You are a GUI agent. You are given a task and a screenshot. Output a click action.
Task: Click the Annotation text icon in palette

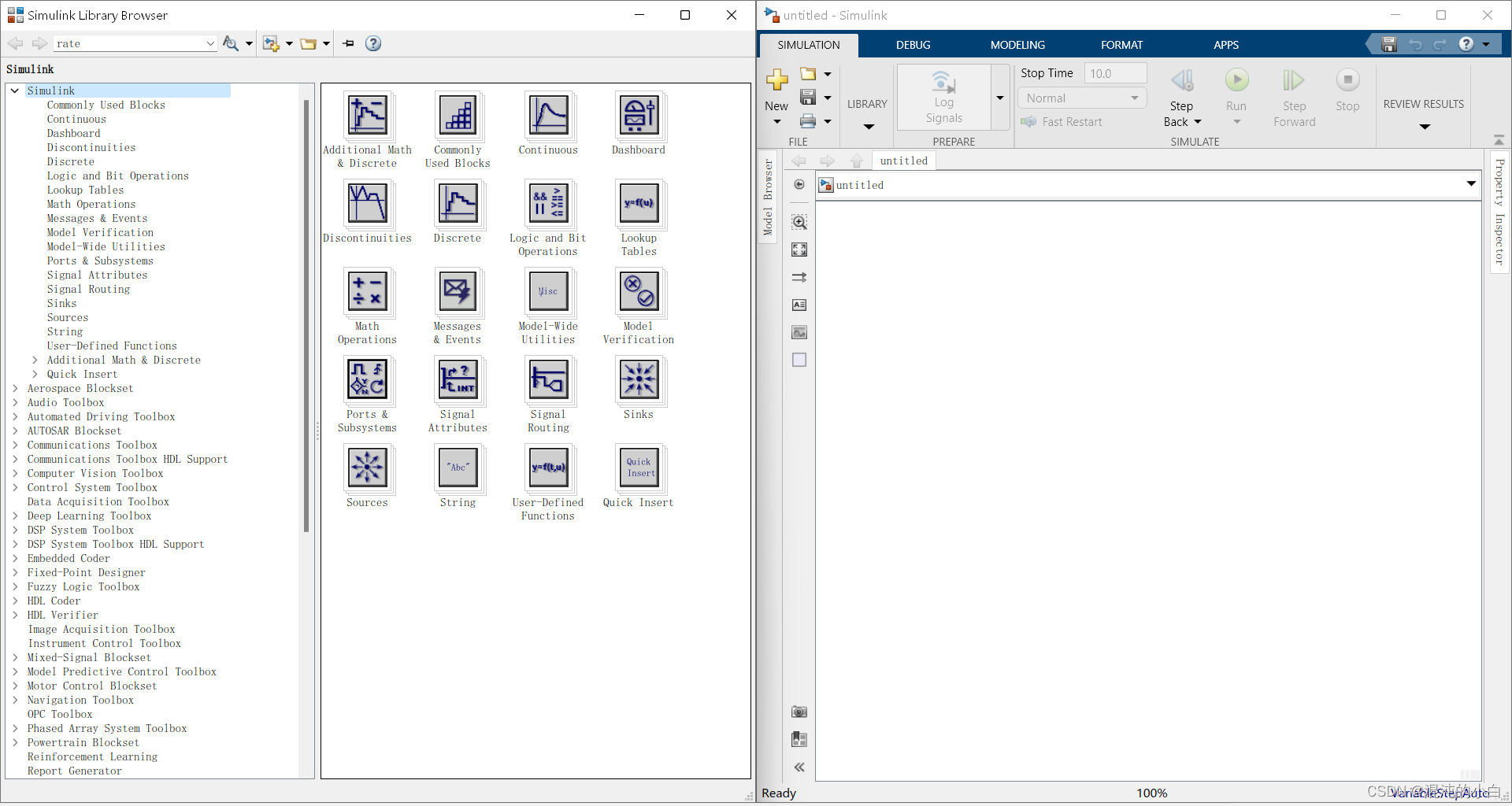pyautogui.click(x=799, y=305)
